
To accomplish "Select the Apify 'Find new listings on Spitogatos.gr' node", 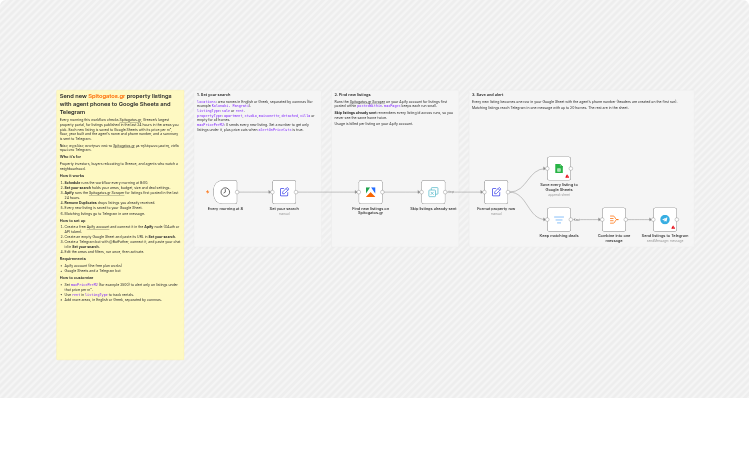I will pyautogui.click(x=370, y=192).
